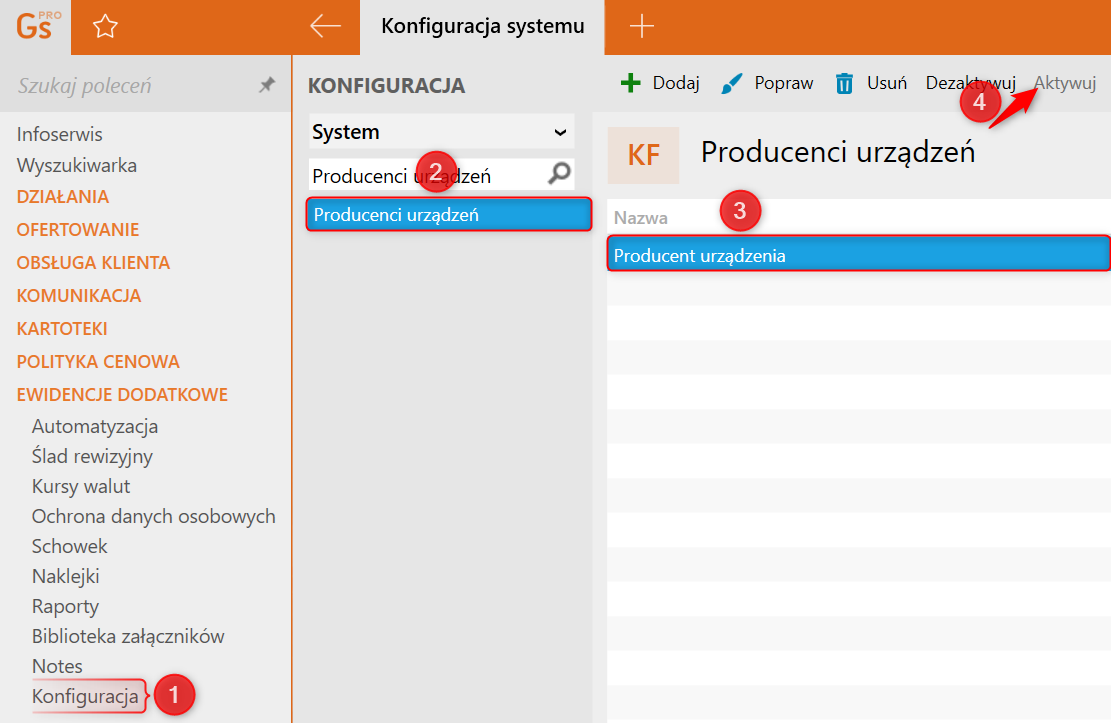
Task: Click the Aktywuj button
Action: 1066,83
